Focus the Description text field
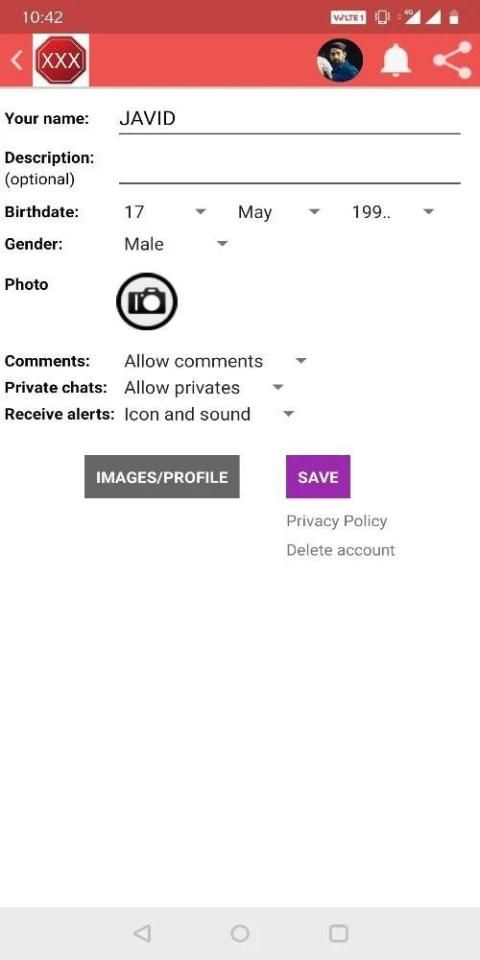Viewport: 480px width, 960px height. pyautogui.click(x=290, y=167)
